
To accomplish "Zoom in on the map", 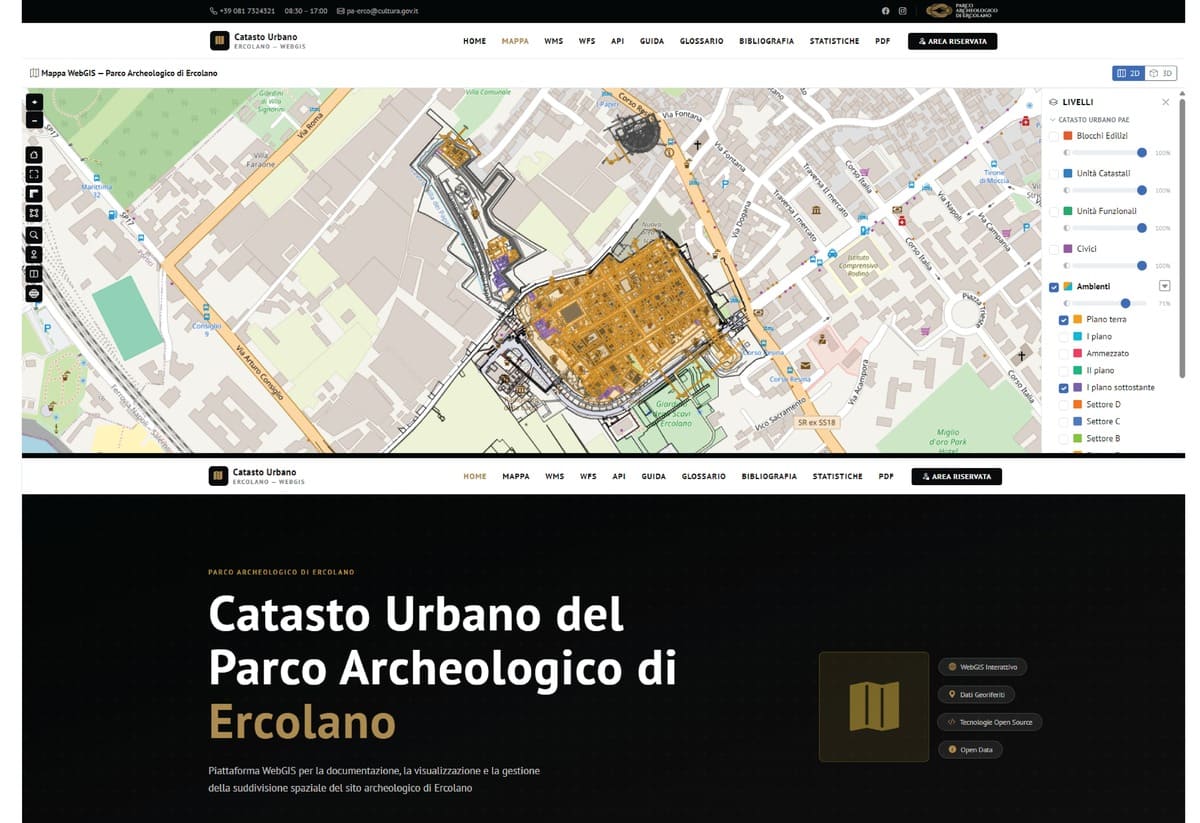I will click(x=34, y=101).
